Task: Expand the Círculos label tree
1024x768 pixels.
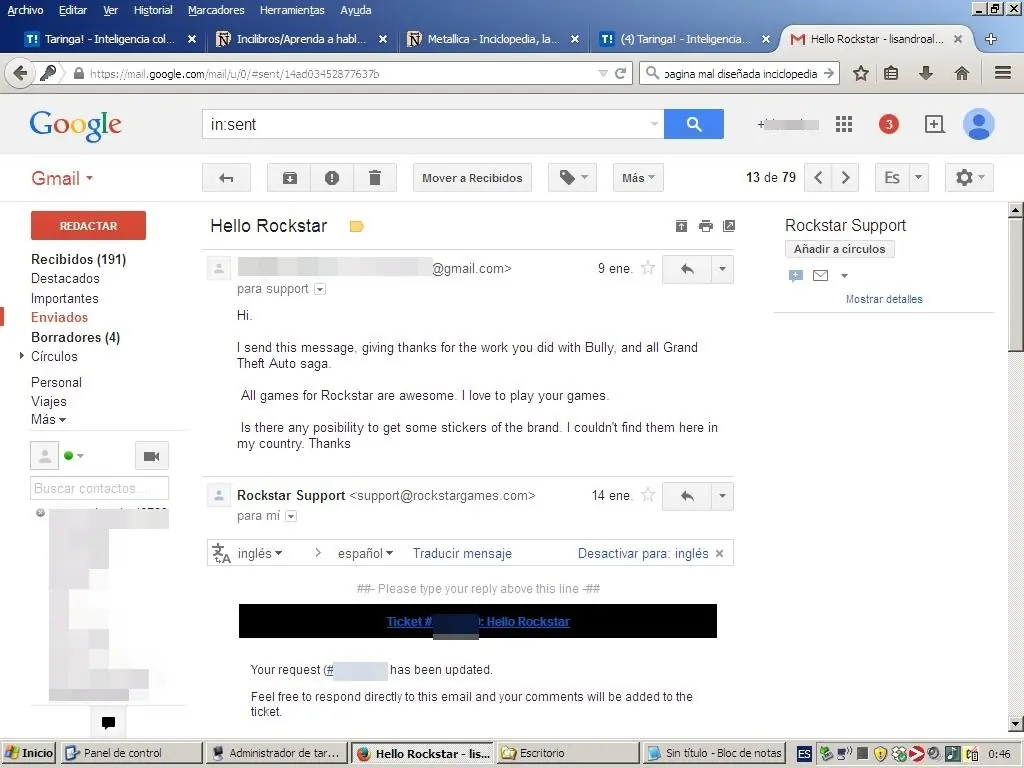Action: click(22, 356)
